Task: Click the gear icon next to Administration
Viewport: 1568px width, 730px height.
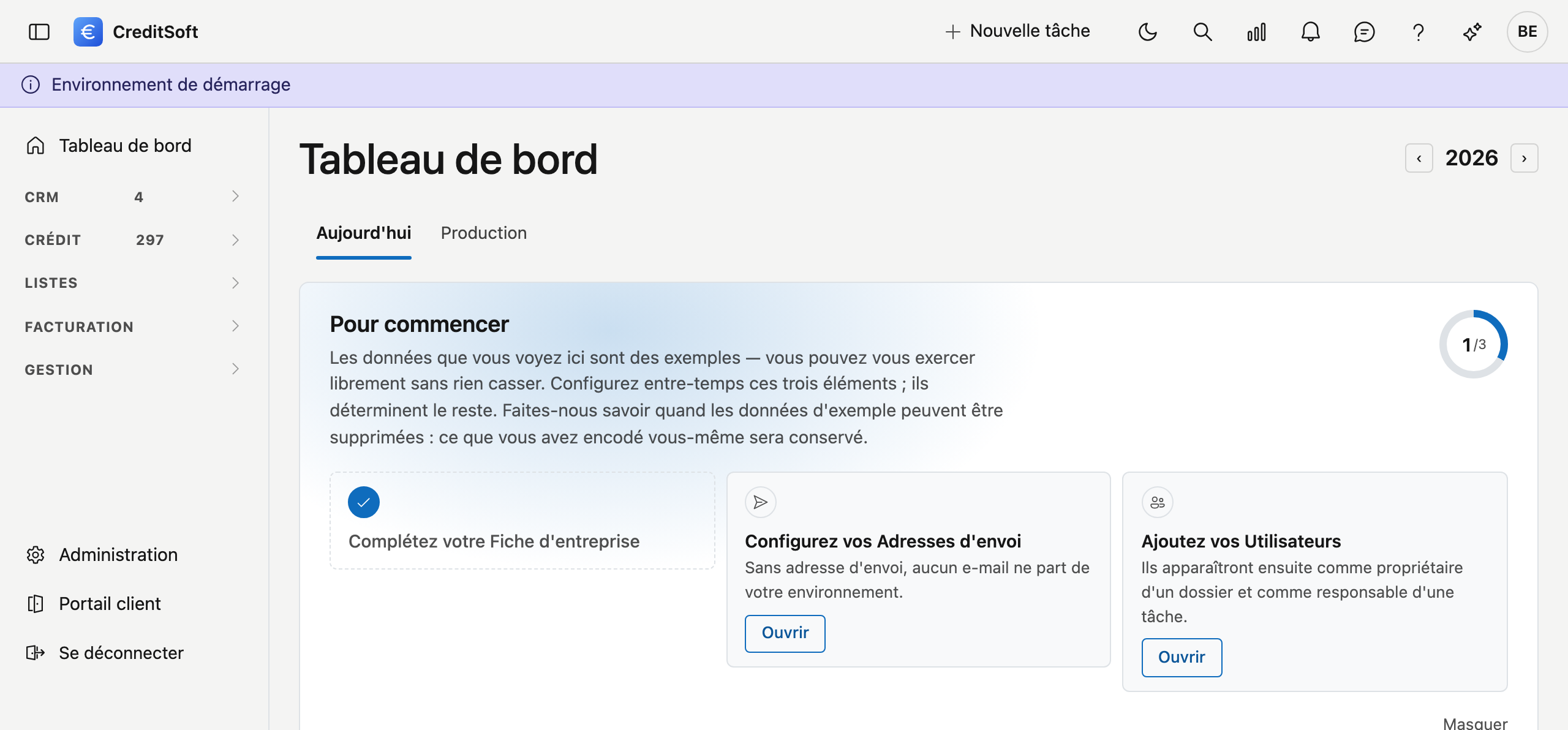Action: (36, 555)
